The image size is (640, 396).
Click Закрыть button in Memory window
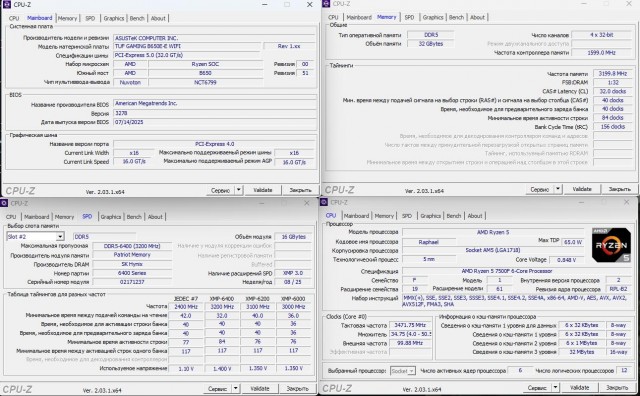coord(619,189)
